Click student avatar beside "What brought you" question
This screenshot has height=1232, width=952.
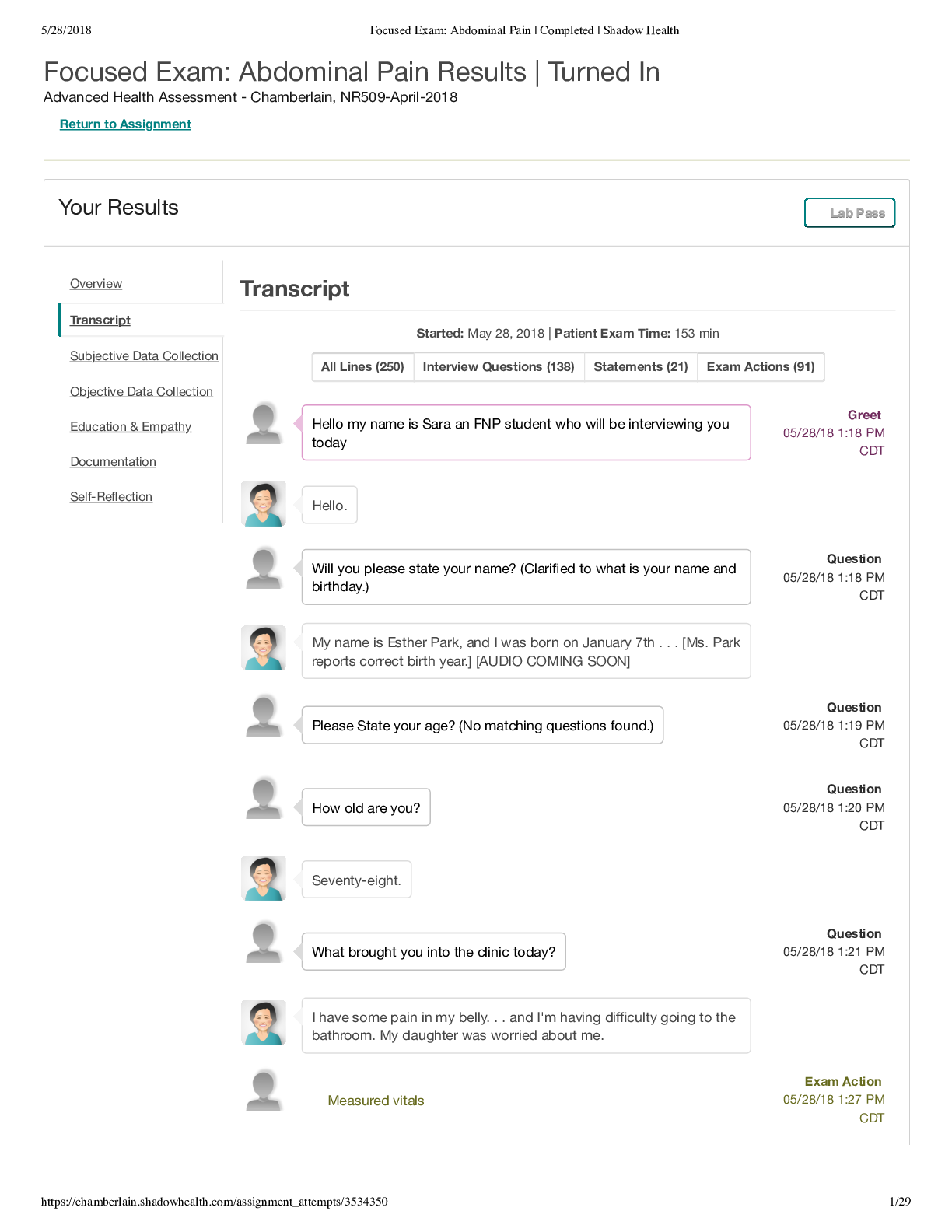pyautogui.click(x=264, y=943)
